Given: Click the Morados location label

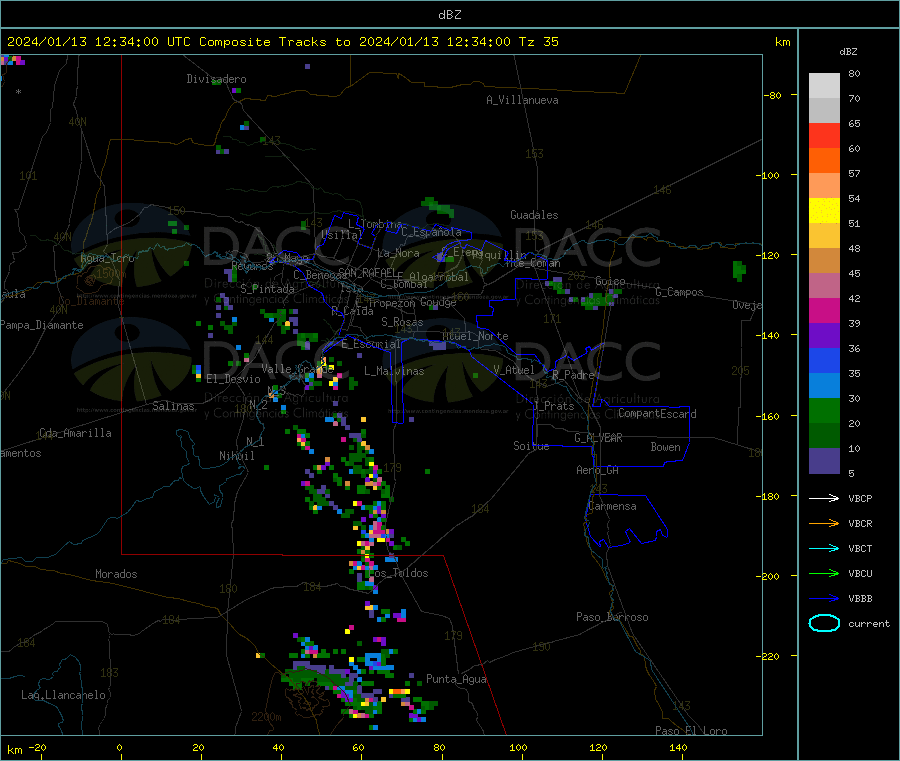Looking at the screenshot, I should coord(116,574).
